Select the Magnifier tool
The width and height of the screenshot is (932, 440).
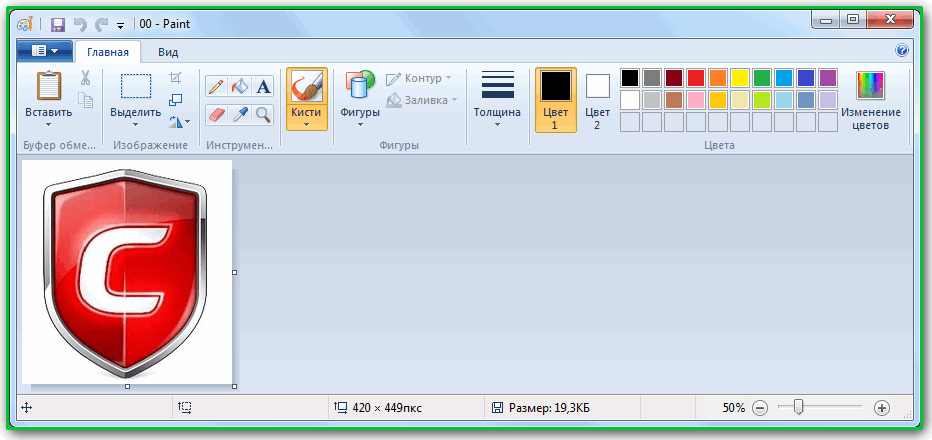pos(263,114)
